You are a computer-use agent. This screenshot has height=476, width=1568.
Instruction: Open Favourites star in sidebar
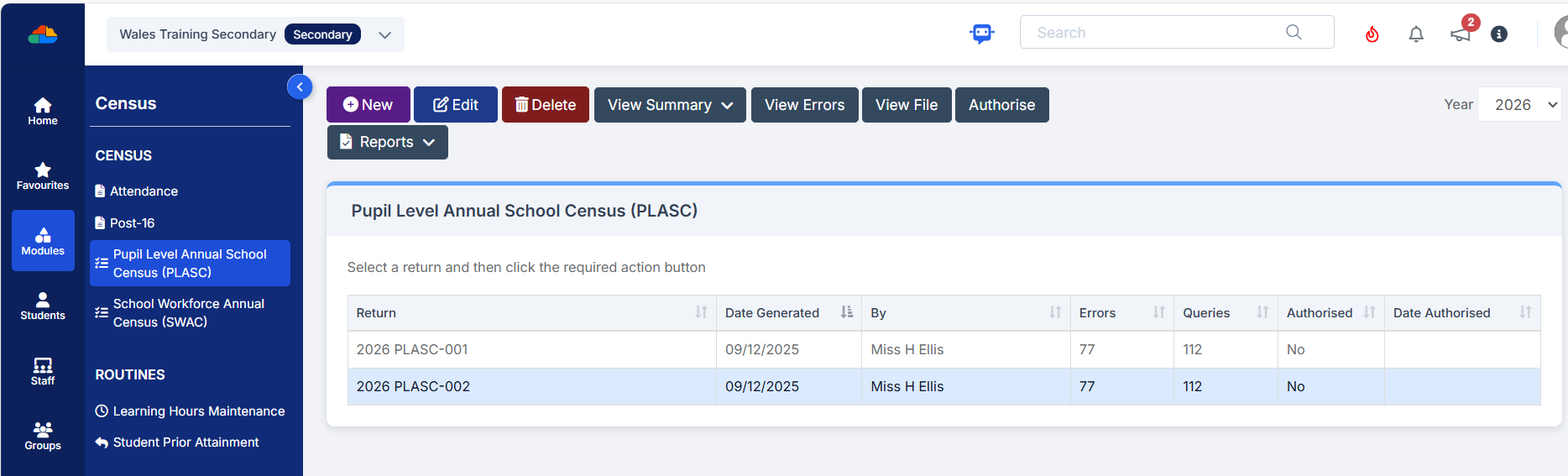(x=43, y=175)
